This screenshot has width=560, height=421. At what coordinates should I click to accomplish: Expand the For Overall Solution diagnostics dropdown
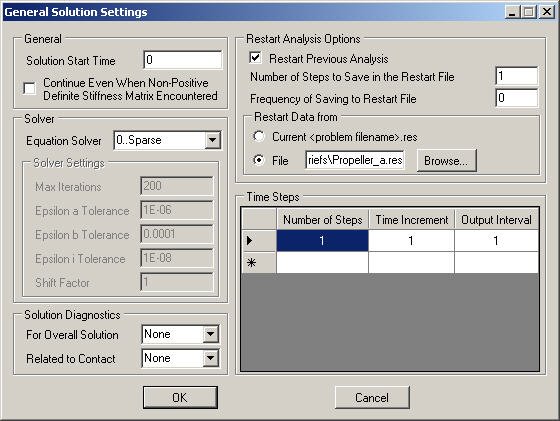(x=211, y=334)
